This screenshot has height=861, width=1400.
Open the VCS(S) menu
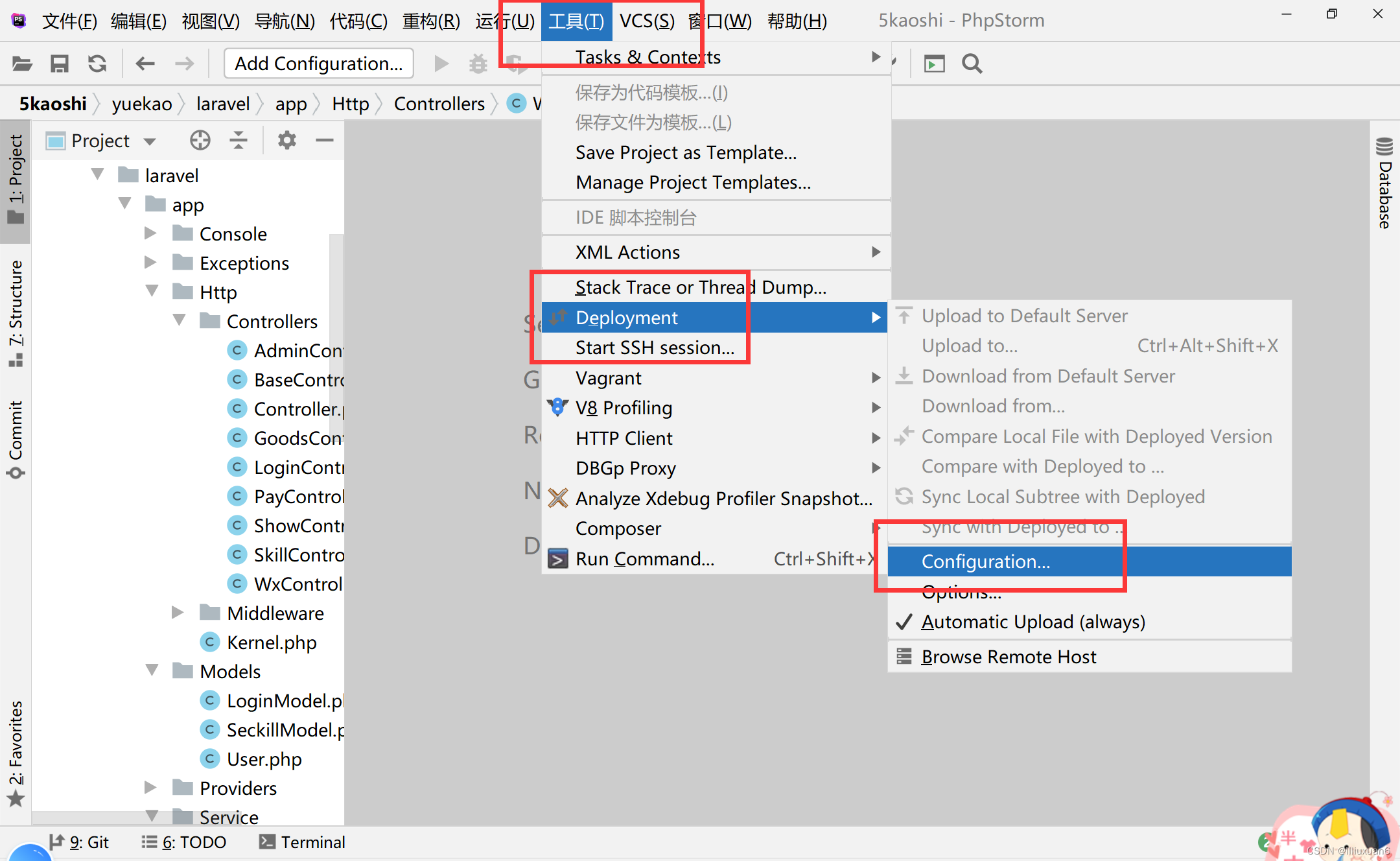[647, 21]
